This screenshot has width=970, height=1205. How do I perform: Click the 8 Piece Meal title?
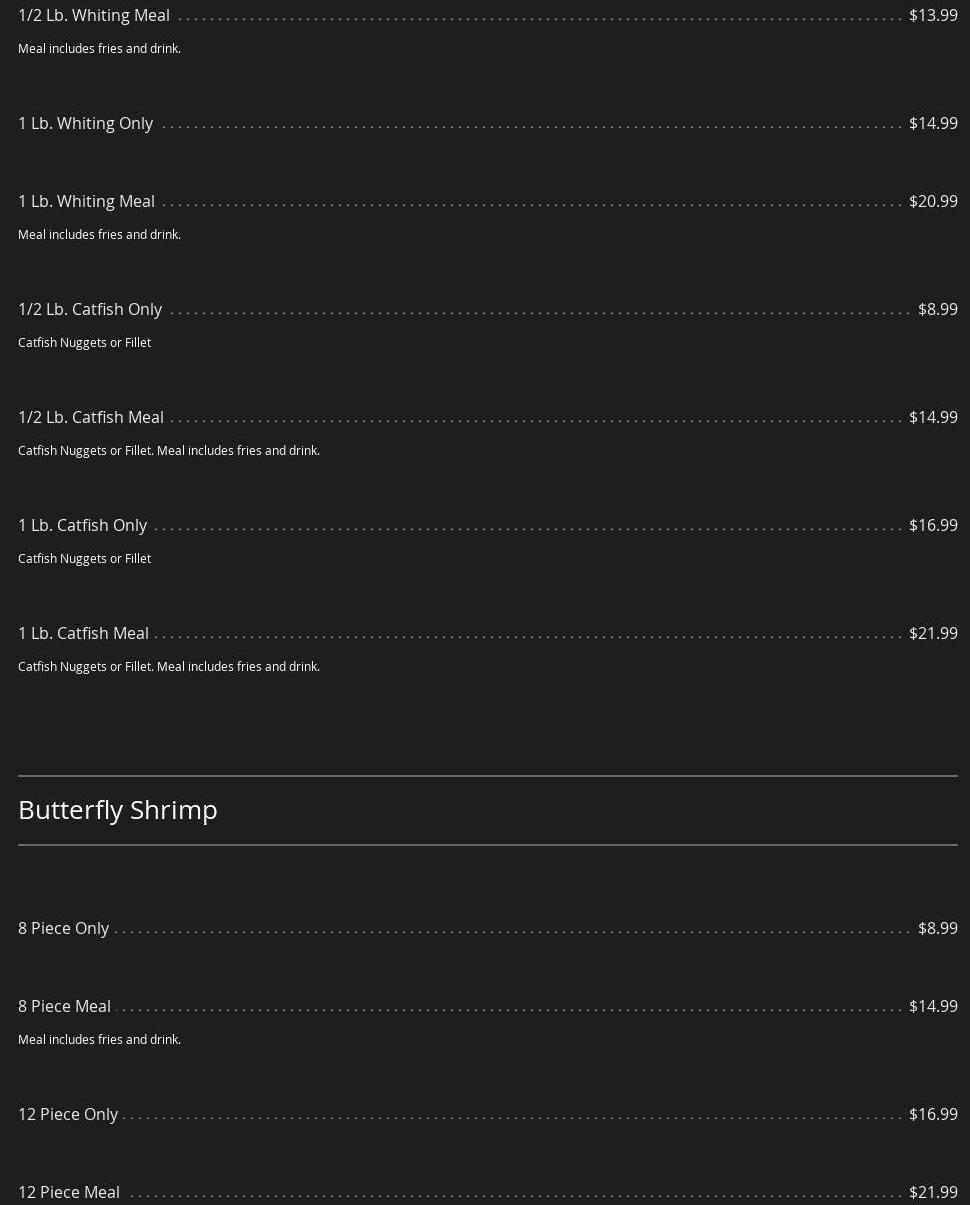point(65,1006)
